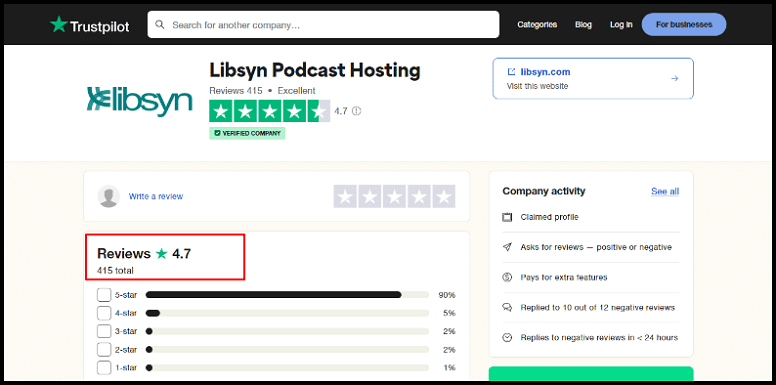Click the Claimed profile text
Screen dimensions: 776x385
(x=549, y=217)
